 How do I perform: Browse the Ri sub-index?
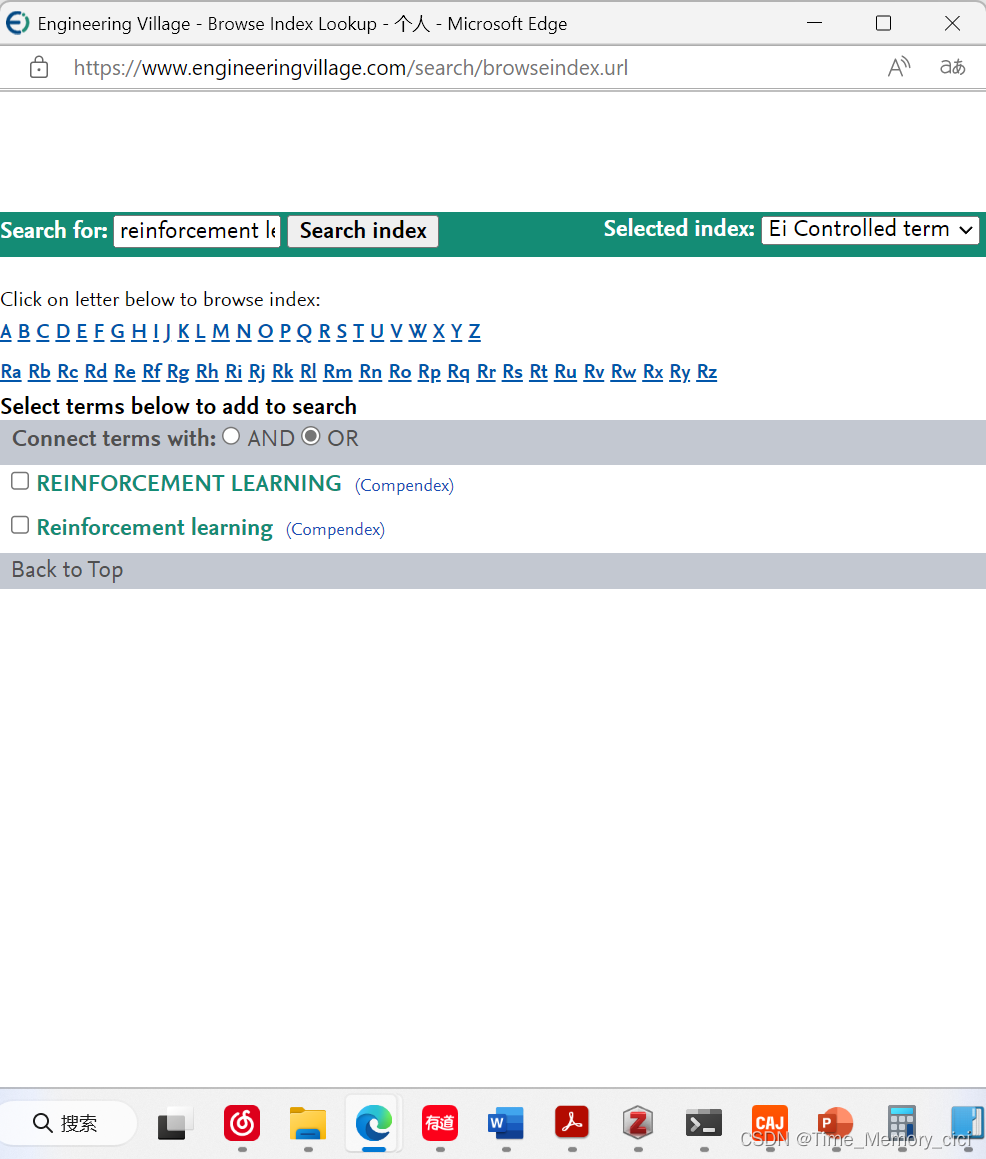(x=234, y=372)
